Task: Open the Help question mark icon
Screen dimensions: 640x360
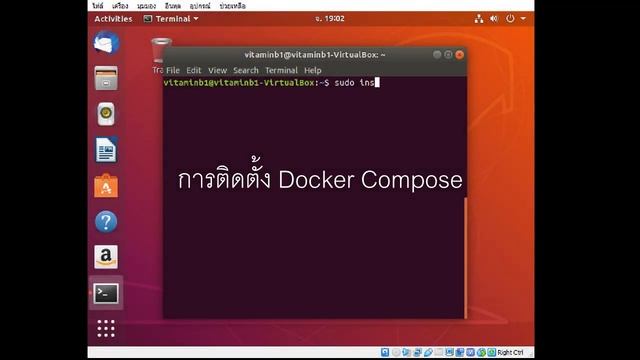Action: coord(106,222)
